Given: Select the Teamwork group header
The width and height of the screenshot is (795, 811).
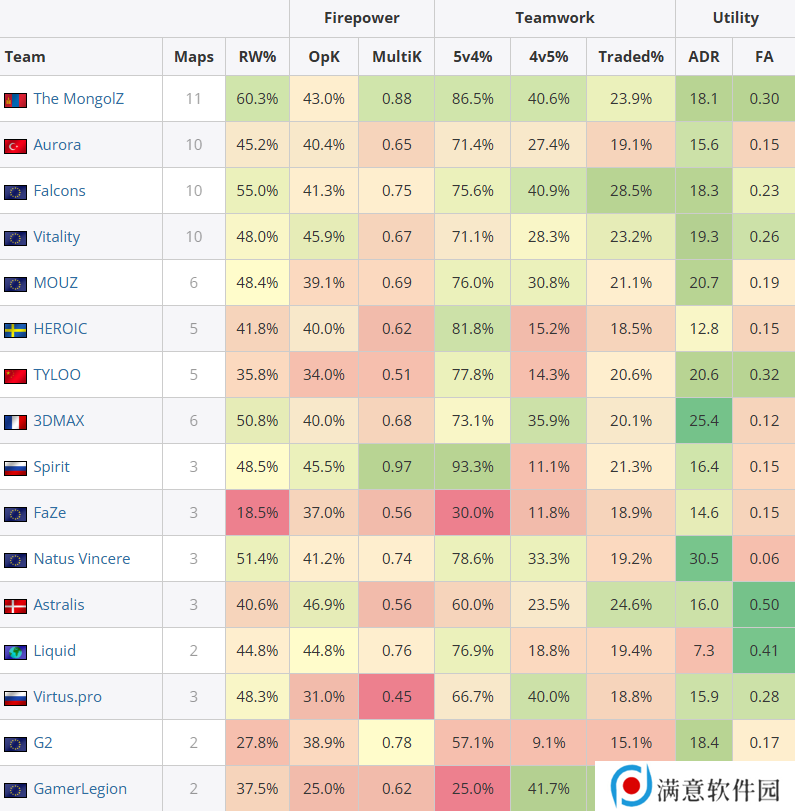Looking at the screenshot, I should [x=555, y=18].
